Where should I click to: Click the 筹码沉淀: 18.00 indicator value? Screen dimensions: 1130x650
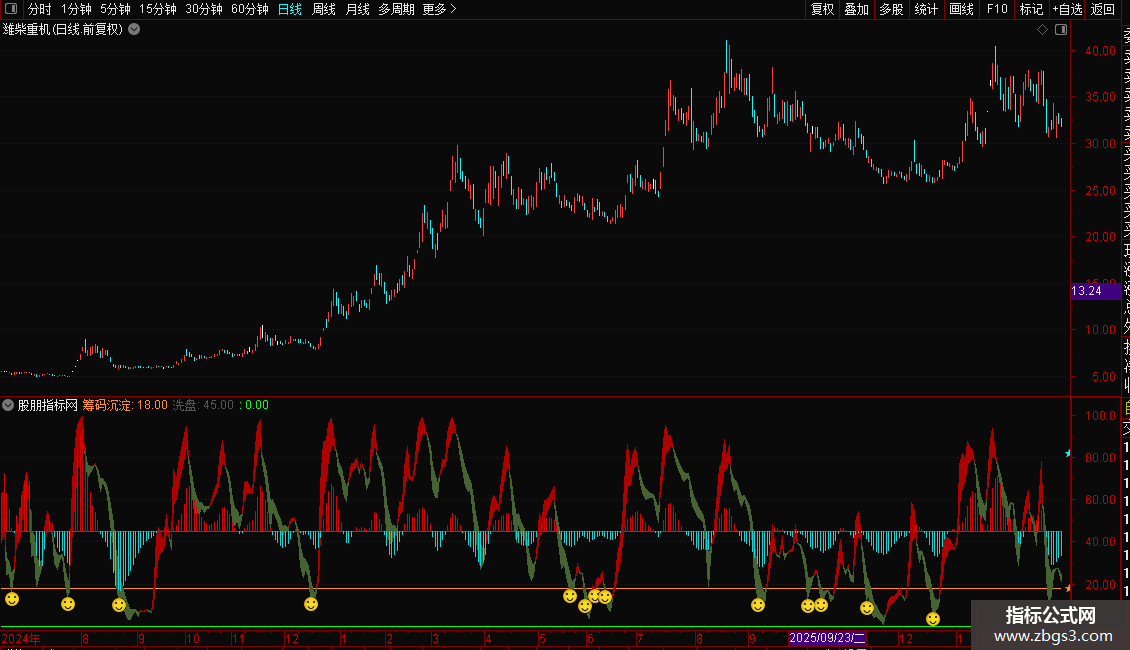point(125,405)
